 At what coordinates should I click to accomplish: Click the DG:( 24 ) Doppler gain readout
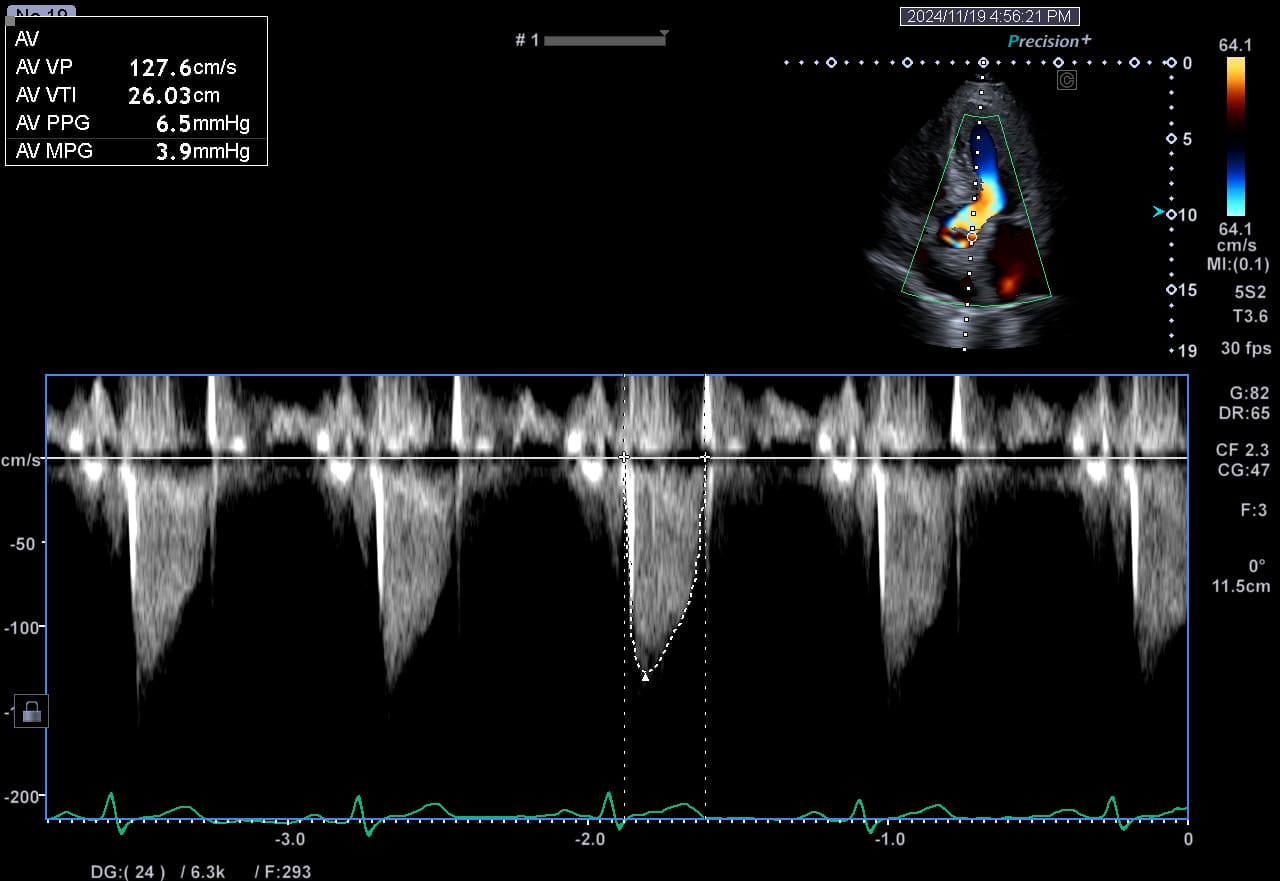[x=128, y=872]
